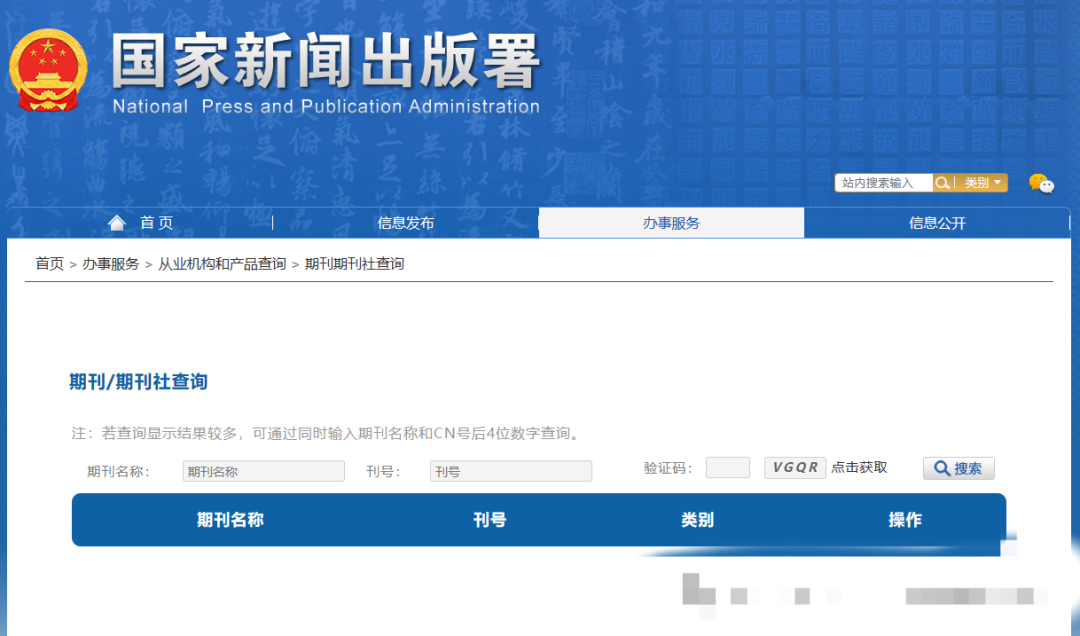Open the WeChat icon in header
The image size is (1080, 636).
pyautogui.click(x=1041, y=183)
